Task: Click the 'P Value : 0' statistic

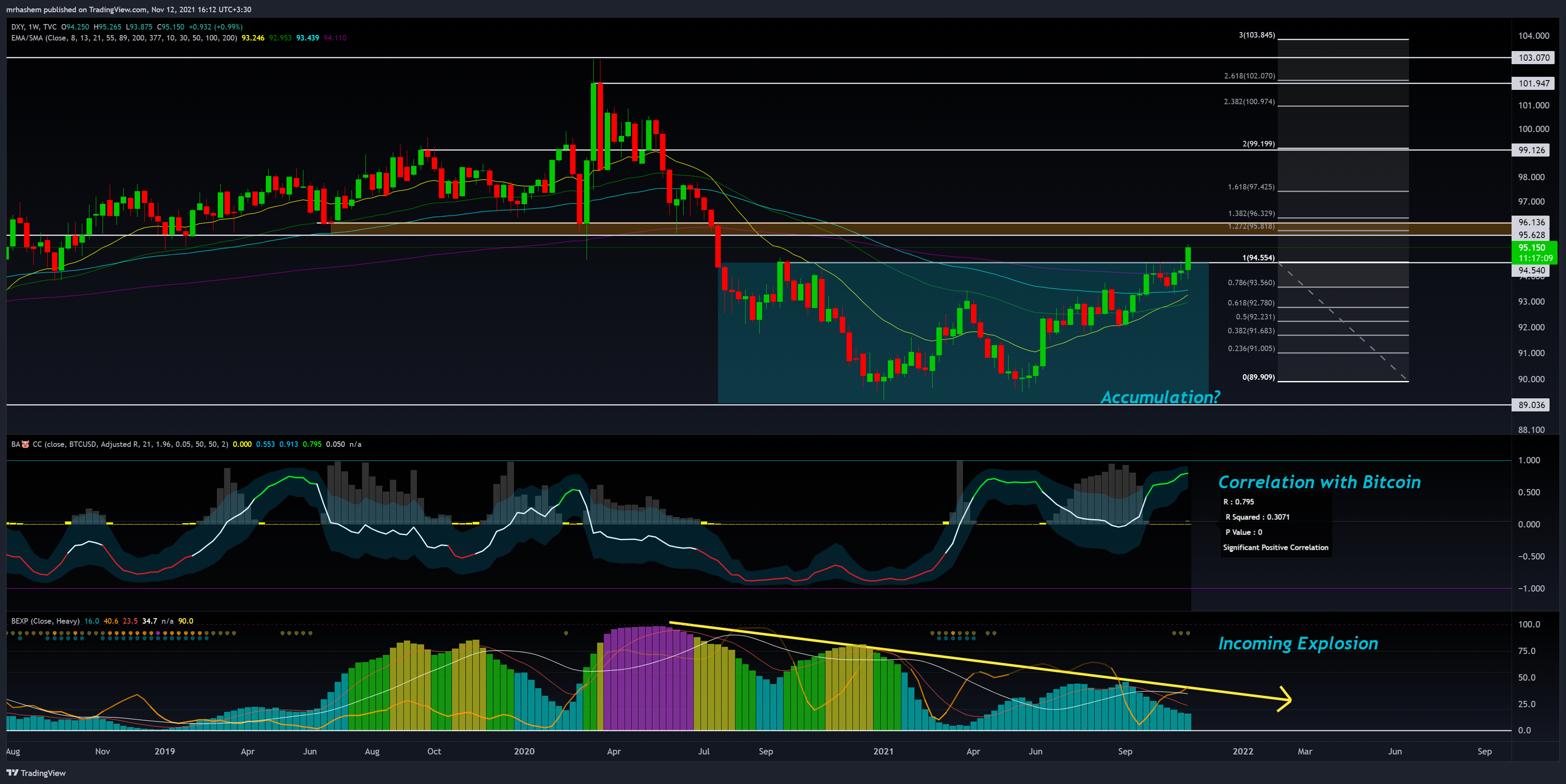Action: coord(1243,533)
